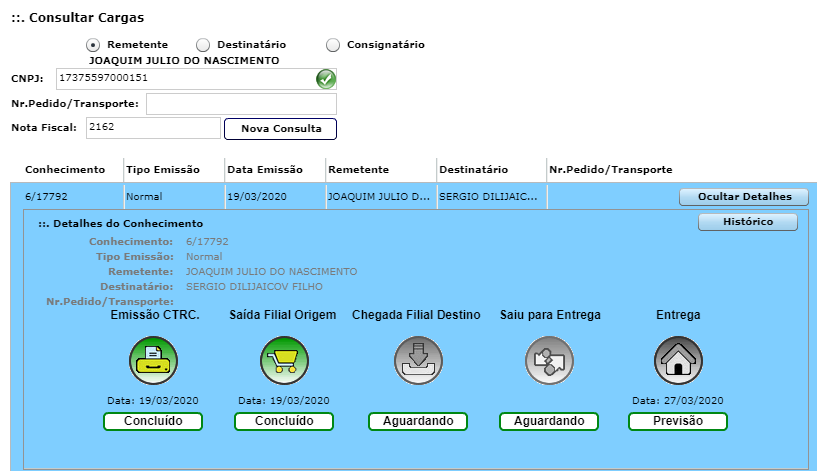Focus the Nr.Pedido/Transporte input field
This screenshot has width=817, height=471.
pyautogui.click(x=241, y=104)
